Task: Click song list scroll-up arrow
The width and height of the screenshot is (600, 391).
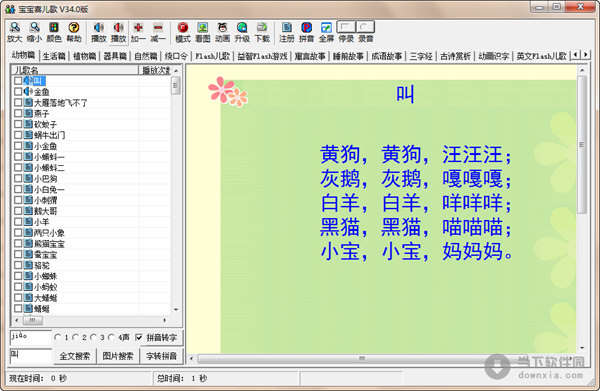Action: click(176, 70)
